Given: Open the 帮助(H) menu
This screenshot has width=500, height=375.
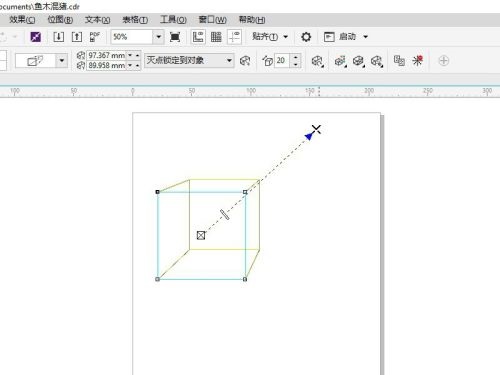Looking at the screenshot, I should pyautogui.click(x=252, y=20).
